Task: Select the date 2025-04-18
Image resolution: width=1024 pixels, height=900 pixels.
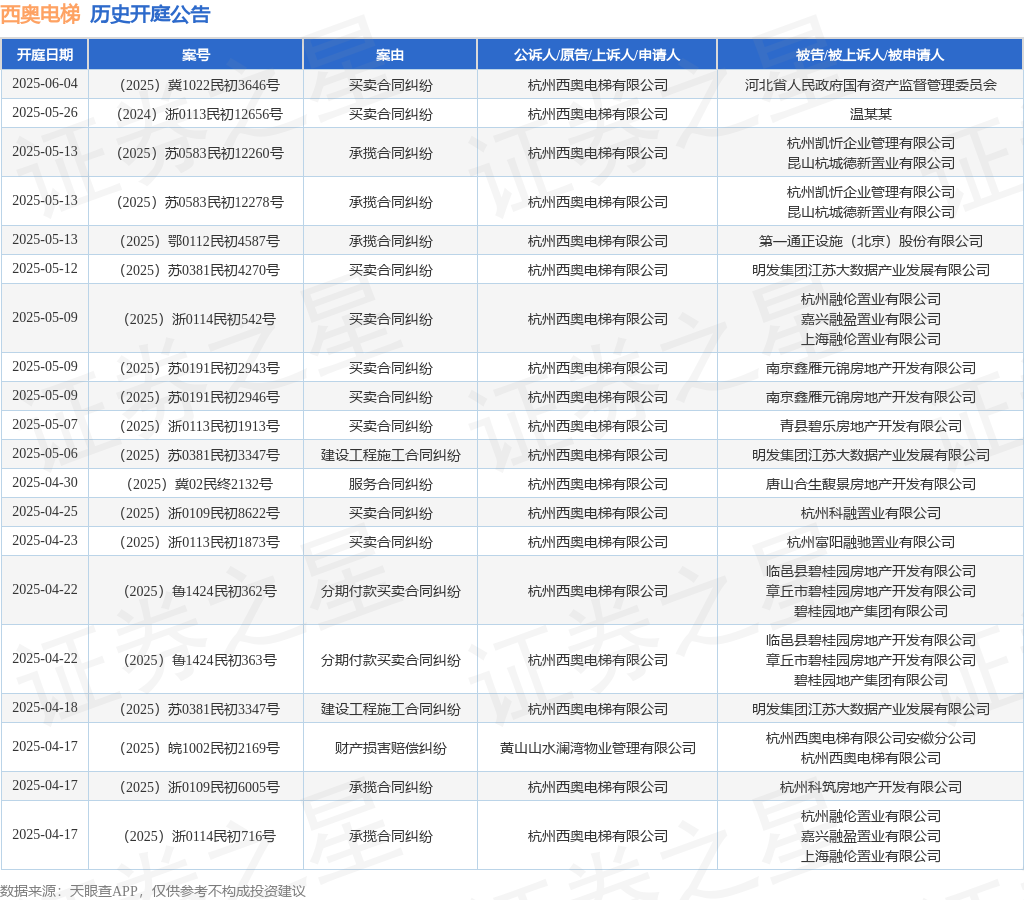Action: tap(44, 707)
